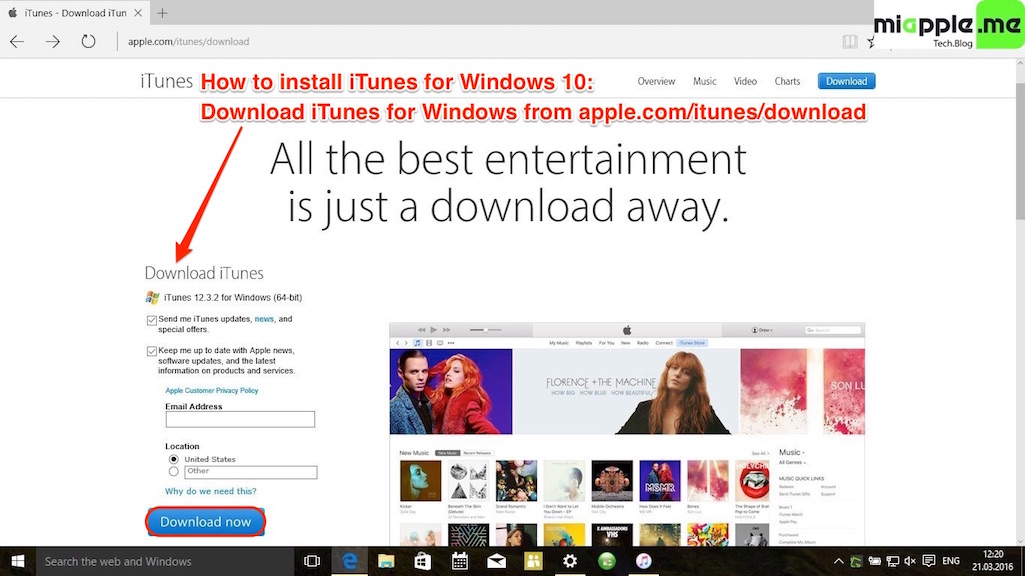This screenshot has width=1025, height=576.
Task: Open the Windows Start menu
Action: point(18,561)
